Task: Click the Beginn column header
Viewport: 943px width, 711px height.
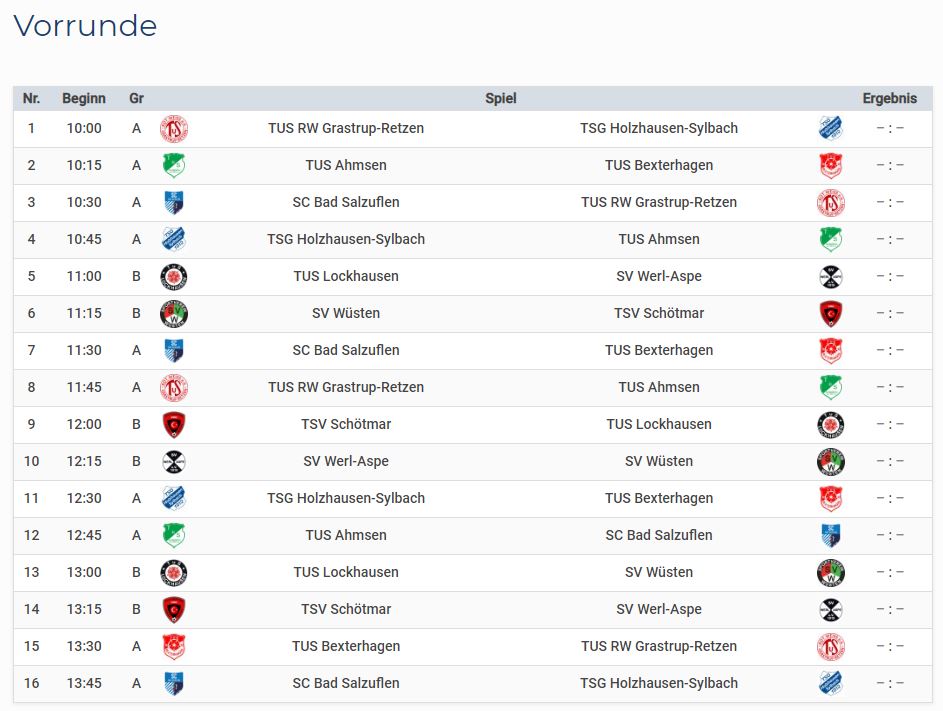Action: 84,98
